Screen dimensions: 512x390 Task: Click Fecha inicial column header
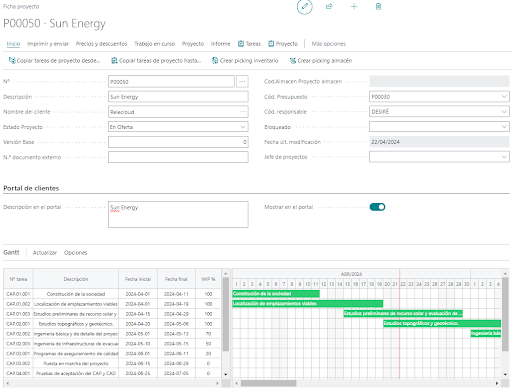(138, 279)
